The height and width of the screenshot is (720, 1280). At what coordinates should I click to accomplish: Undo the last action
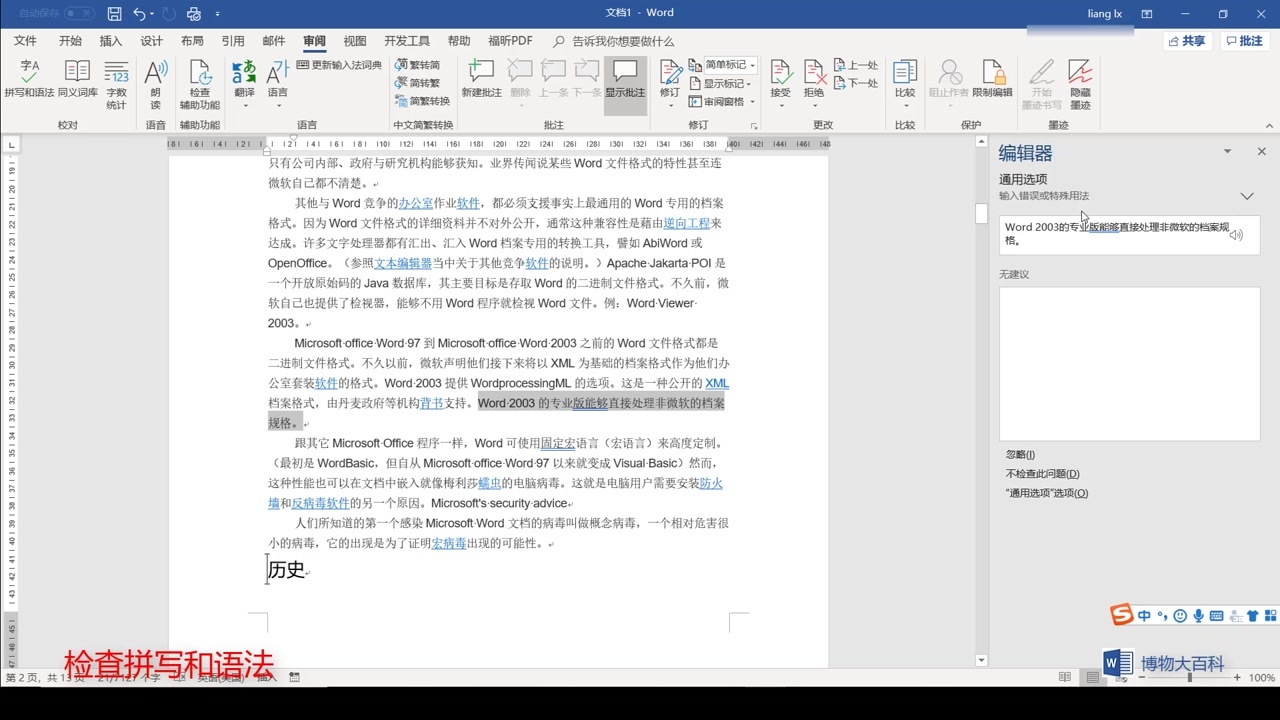click(x=140, y=14)
